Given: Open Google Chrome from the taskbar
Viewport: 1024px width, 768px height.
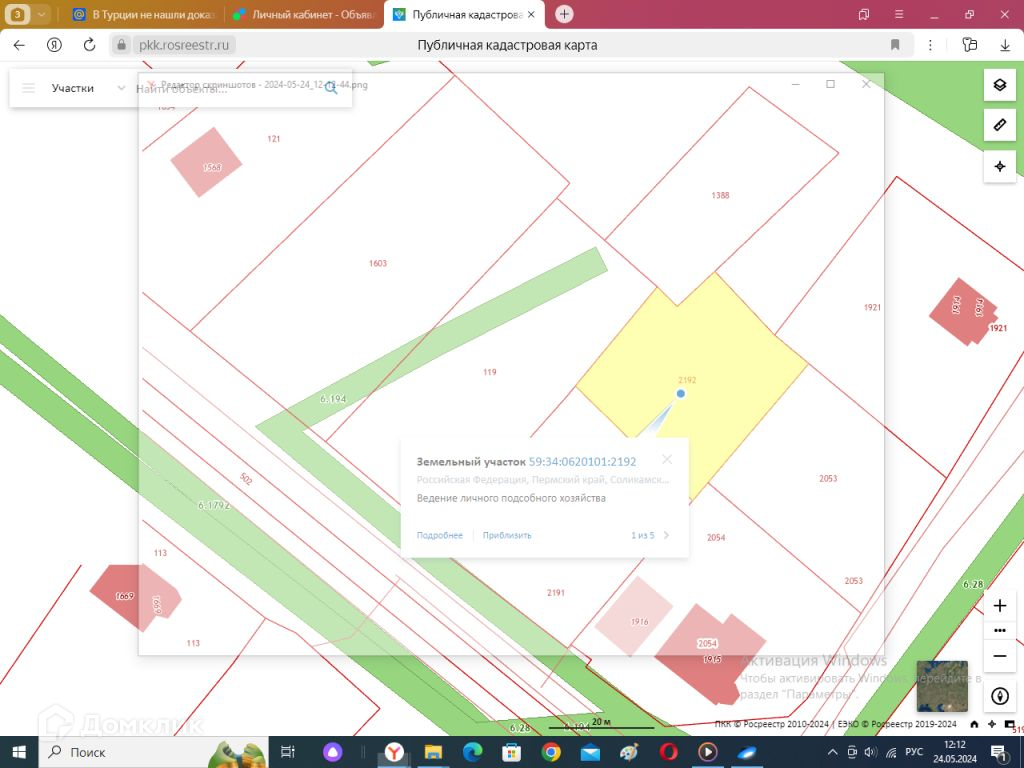Looking at the screenshot, I should [x=551, y=752].
